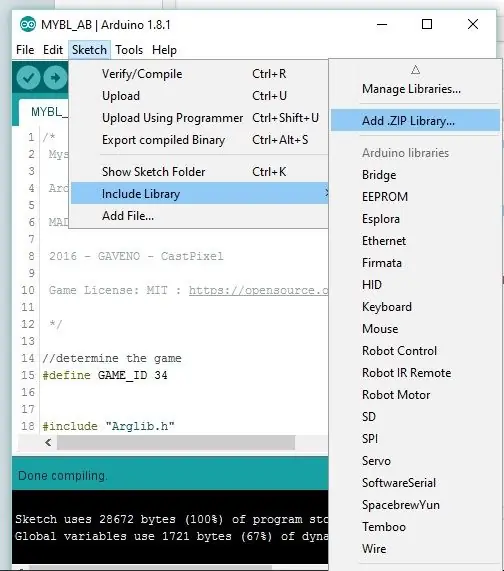Select Add File... menu entry
Screen dimensions: 504x571
click(199, 216)
